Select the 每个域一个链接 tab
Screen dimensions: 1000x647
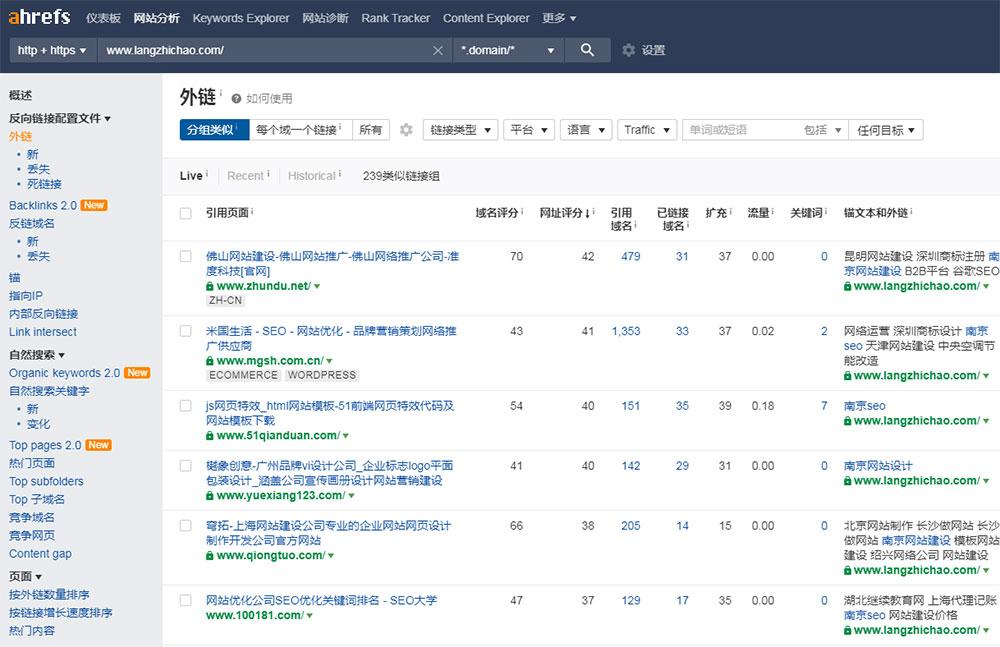[x=300, y=130]
